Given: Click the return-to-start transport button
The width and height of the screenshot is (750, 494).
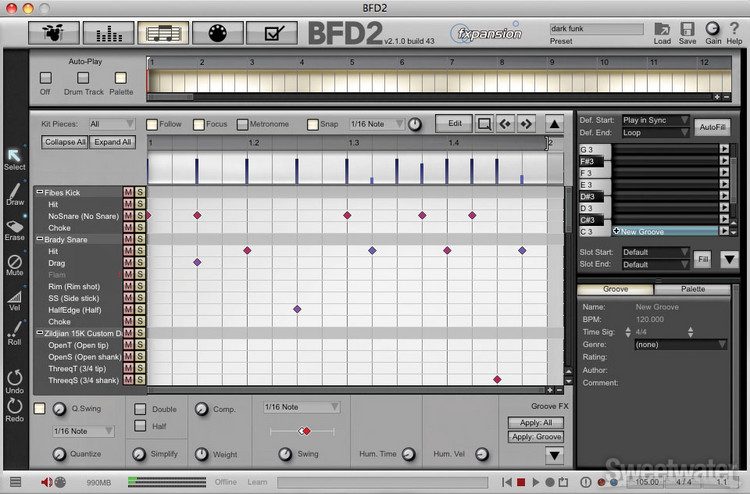Looking at the screenshot, I should coord(507,482).
